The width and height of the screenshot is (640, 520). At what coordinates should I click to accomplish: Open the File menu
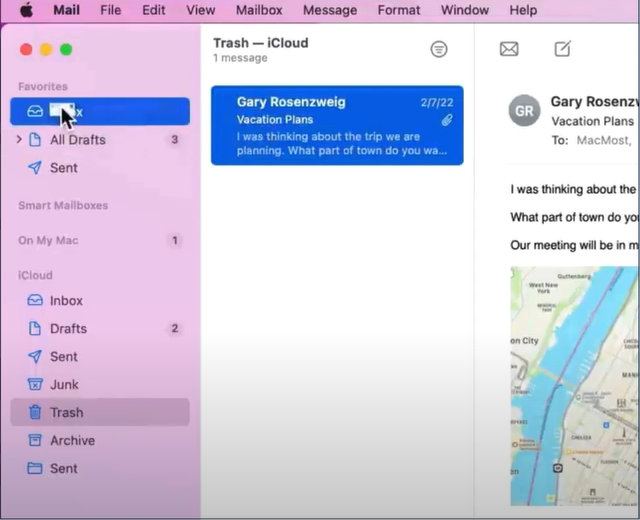(111, 10)
